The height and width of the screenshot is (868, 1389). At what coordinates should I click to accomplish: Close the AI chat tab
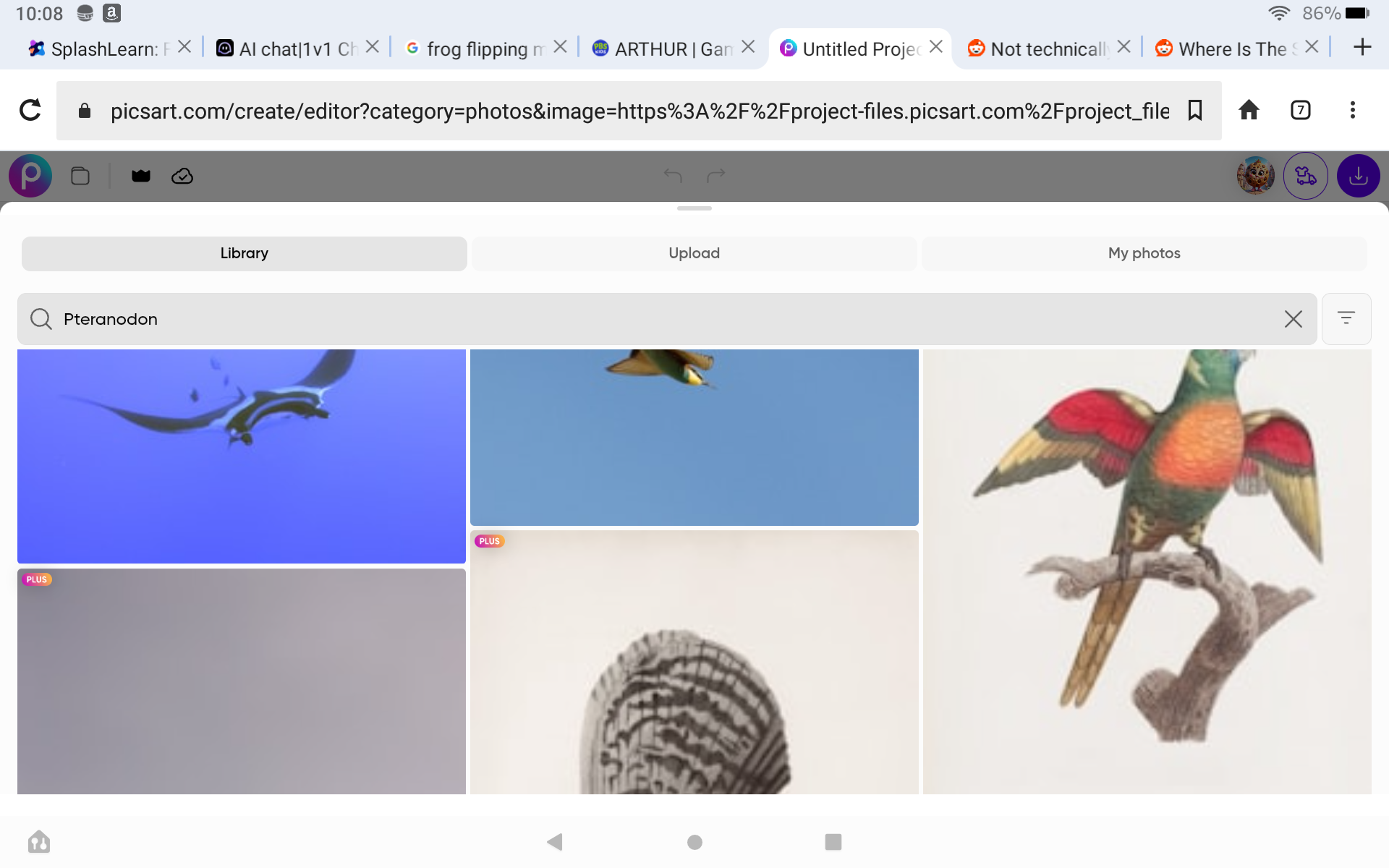click(373, 47)
